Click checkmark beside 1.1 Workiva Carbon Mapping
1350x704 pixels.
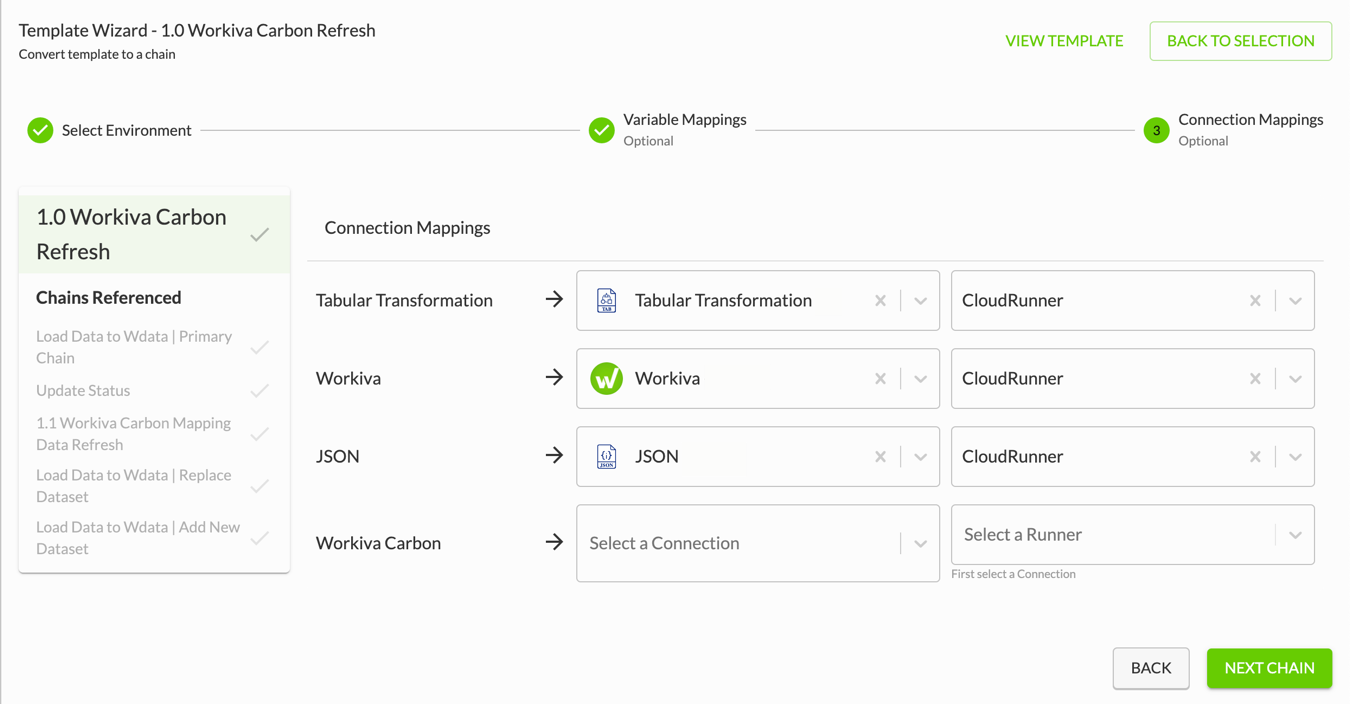pyautogui.click(x=260, y=434)
